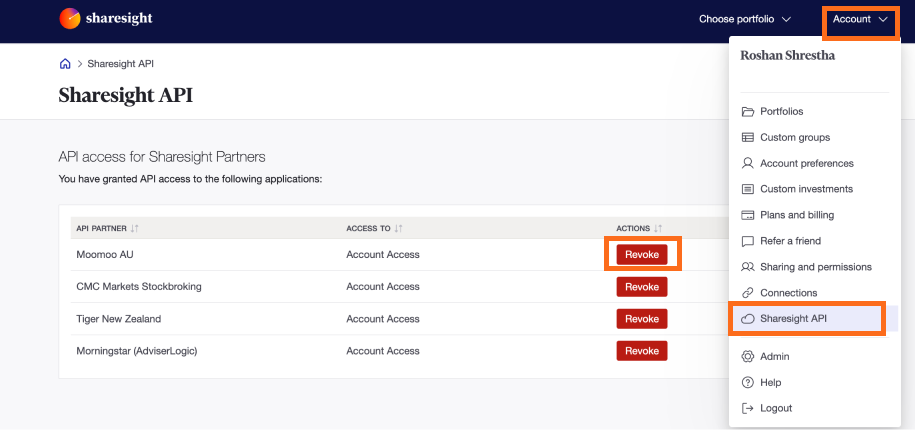The image size is (917, 430).
Task: Click the Plans and billing card icon
Action: (x=747, y=215)
